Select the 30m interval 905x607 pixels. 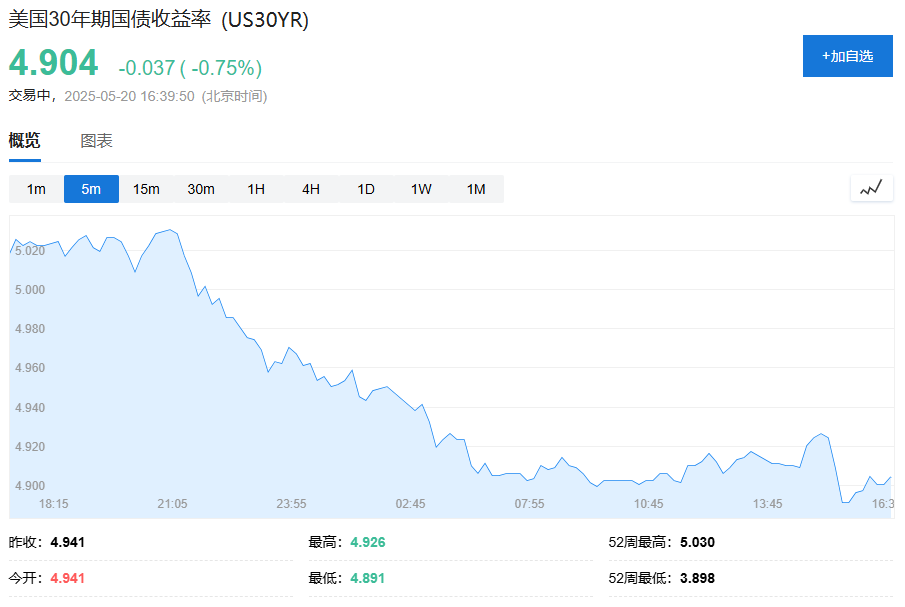pos(200,188)
